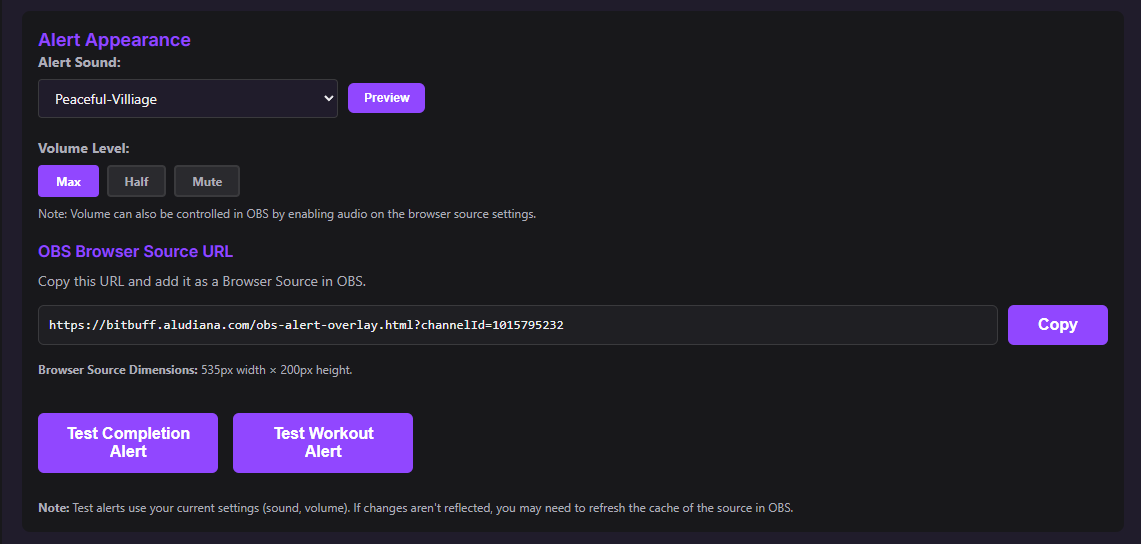This screenshot has width=1141, height=544.
Task: Click the bold Browser Source Dimensions label
Action: (x=117, y=370)
